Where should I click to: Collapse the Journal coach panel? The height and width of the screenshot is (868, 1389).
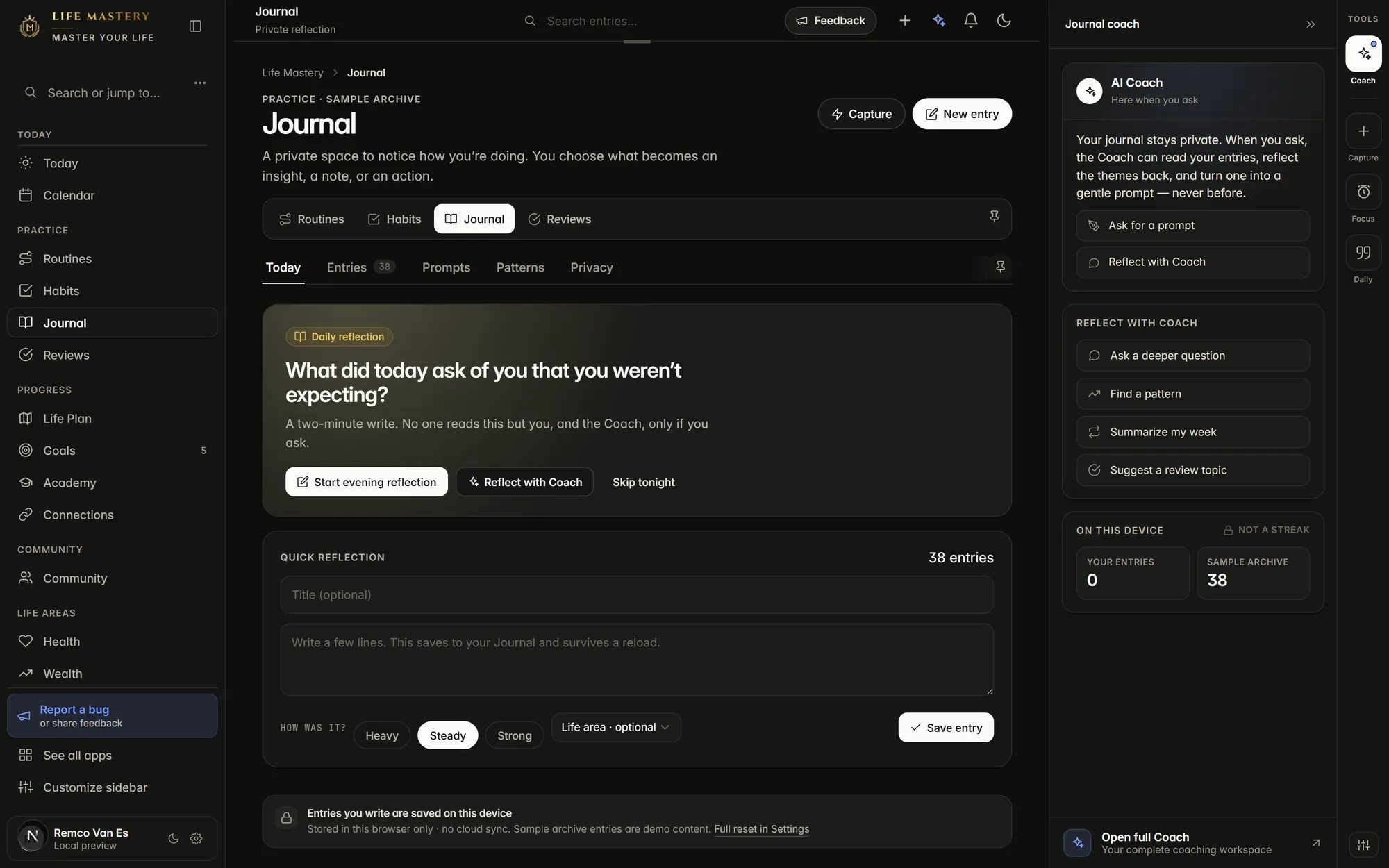(1311, 24)
